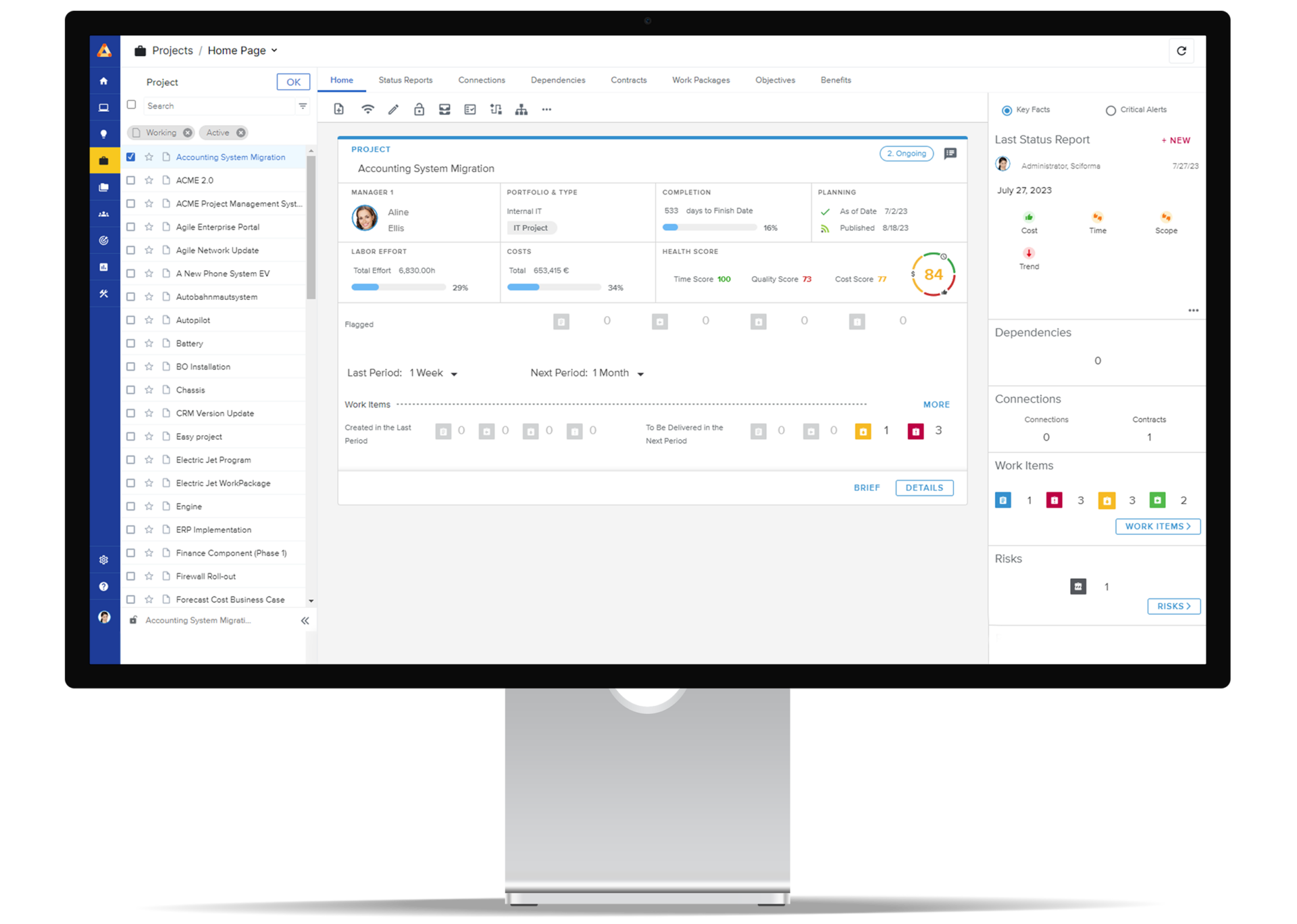The height and width of the screenshot is (924, 1297).
Task: Open the RISKS button
Action: (1174, 606)
